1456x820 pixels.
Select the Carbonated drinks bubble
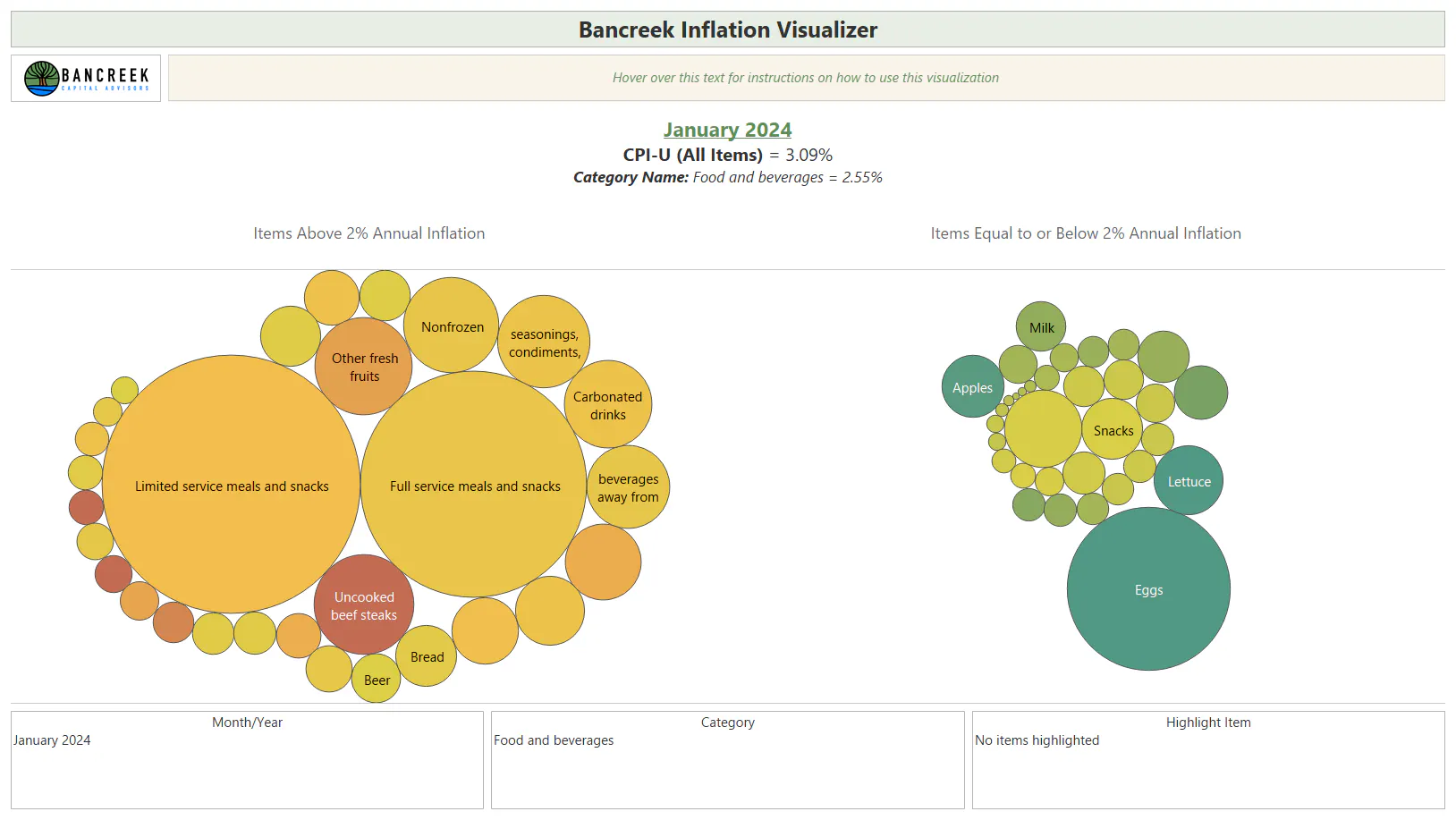click(608, 404)
